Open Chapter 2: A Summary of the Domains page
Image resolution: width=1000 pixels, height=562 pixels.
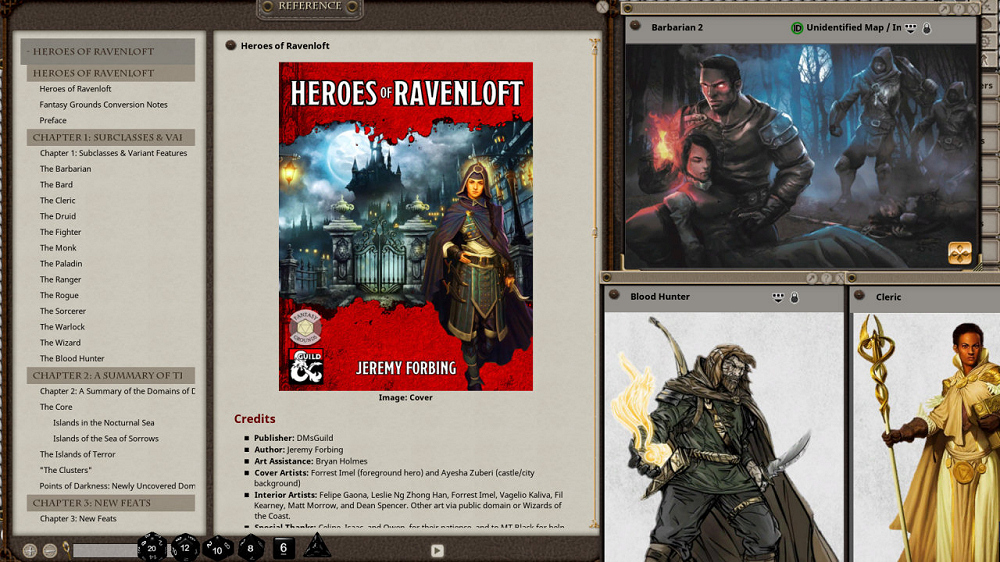tap(117, 391)
